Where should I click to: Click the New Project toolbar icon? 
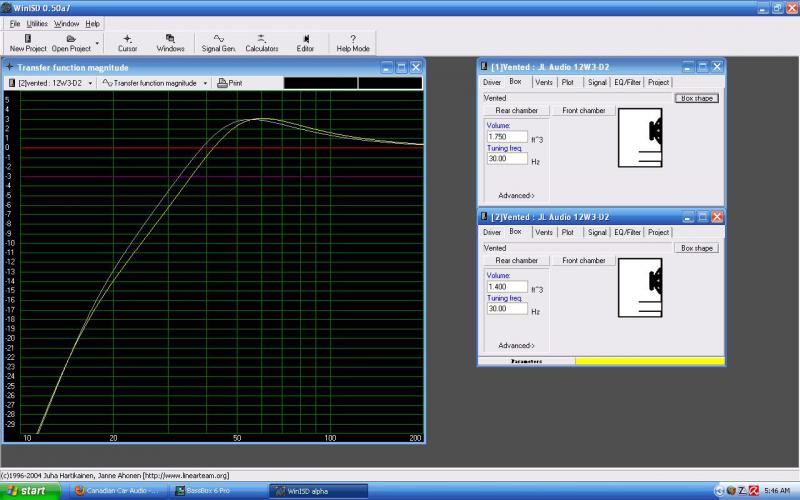click(29, 39)
